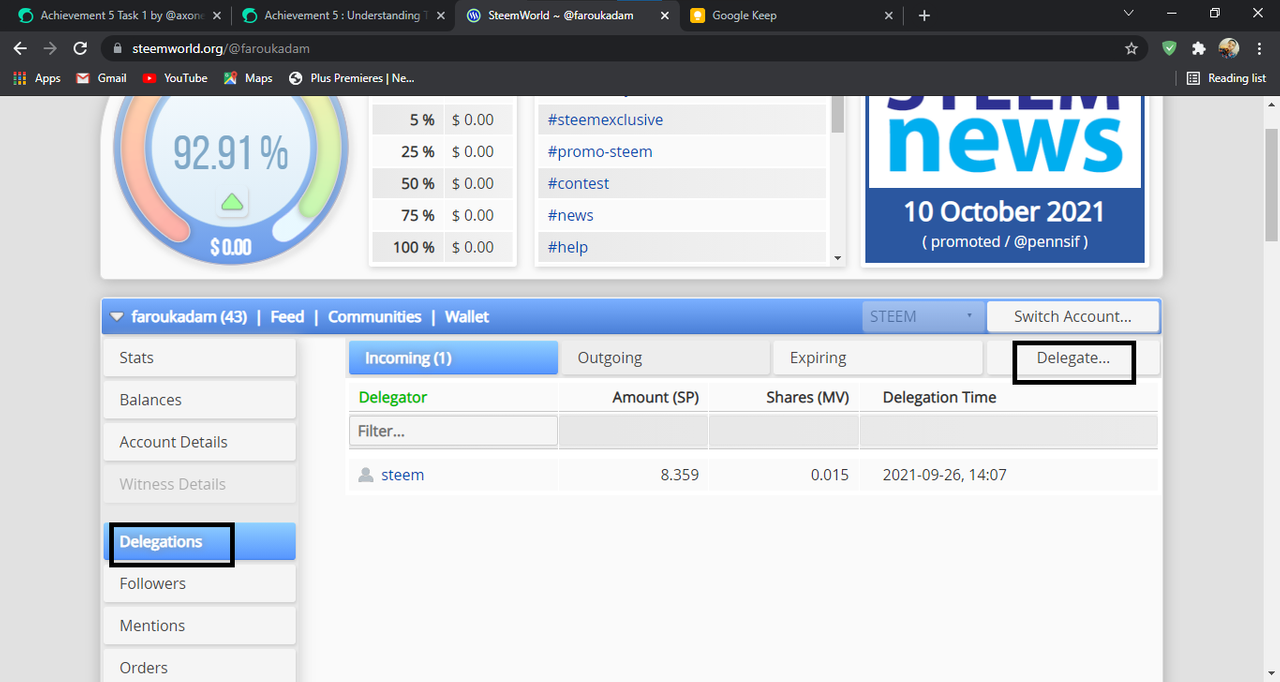This screenshot has width=1280, height=682.
Task: Open the Plus Premieres bookmark
Action: click(351, 78)
